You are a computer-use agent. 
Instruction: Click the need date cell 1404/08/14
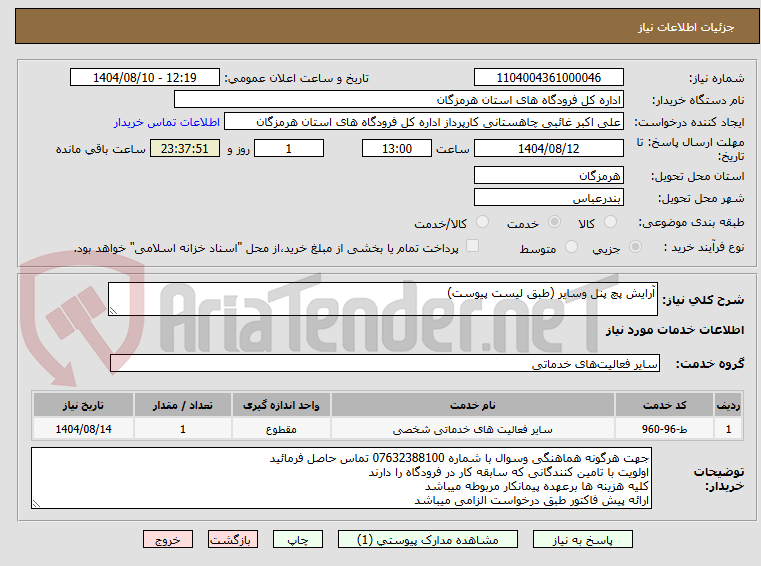pyautogui.click(x=83, y=429)
